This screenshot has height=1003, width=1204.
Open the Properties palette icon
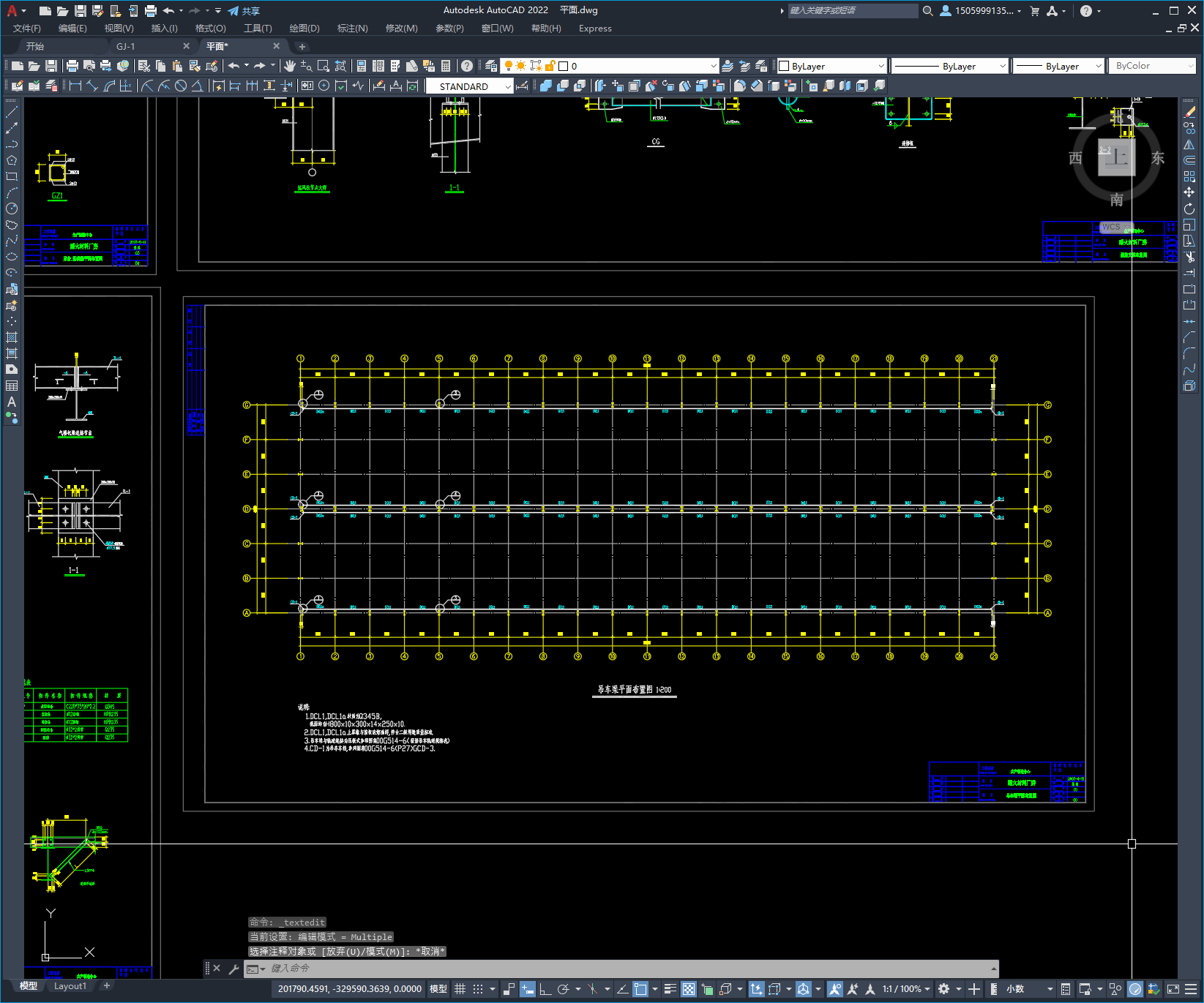(362, 66)
